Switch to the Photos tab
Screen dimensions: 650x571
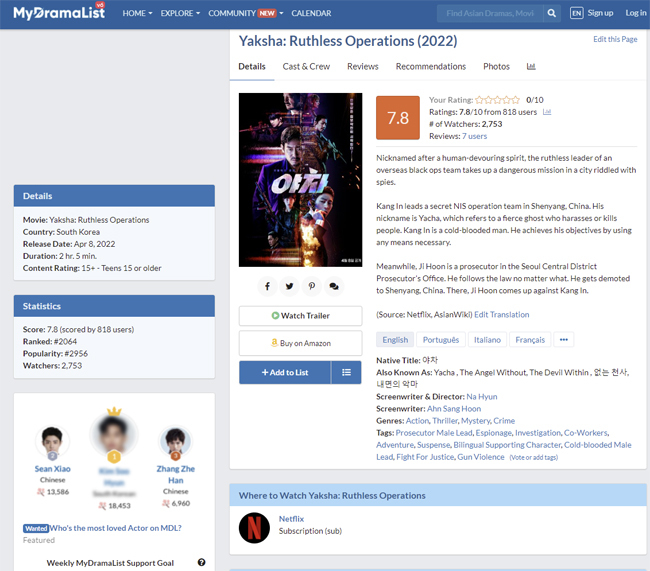(x=496, y=66)
